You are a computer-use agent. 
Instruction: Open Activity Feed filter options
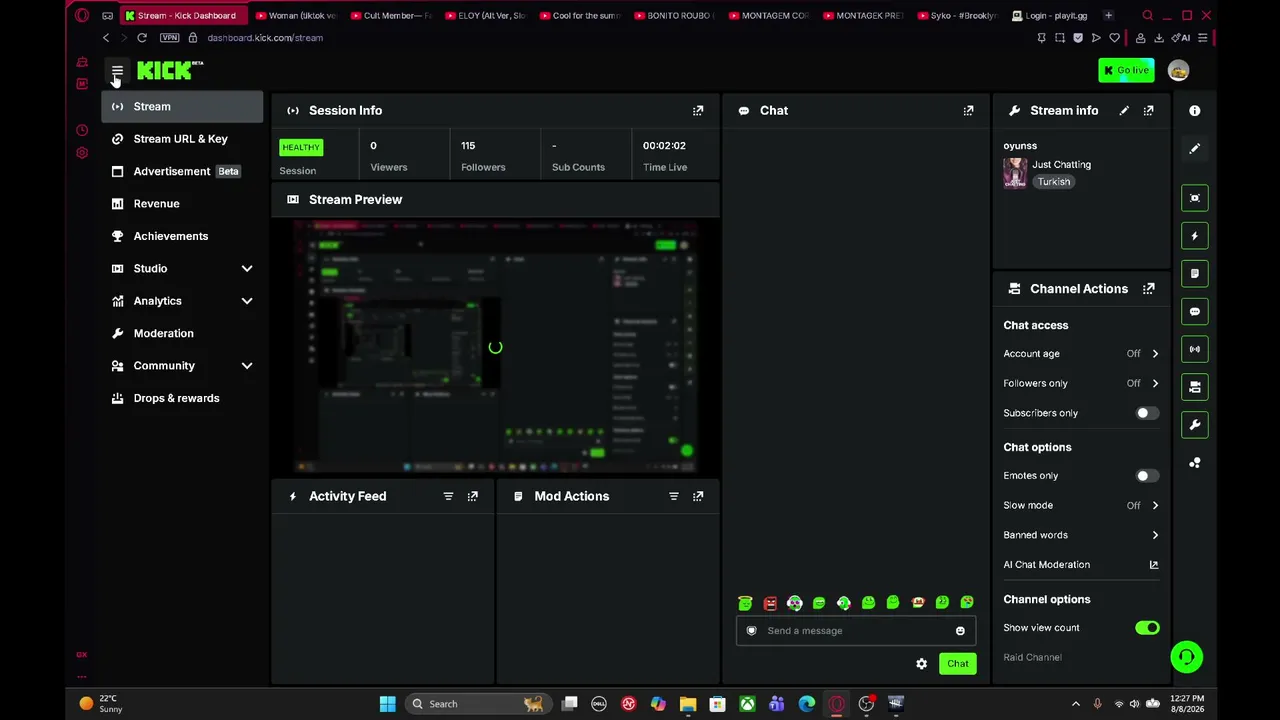[448, 496]
